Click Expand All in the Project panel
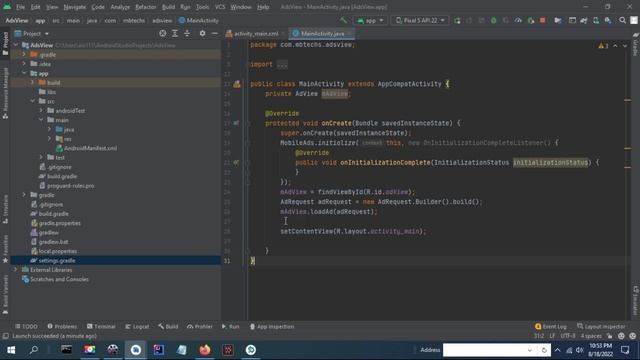This screenshot has width=640, height=360. (x=175, y=33)
